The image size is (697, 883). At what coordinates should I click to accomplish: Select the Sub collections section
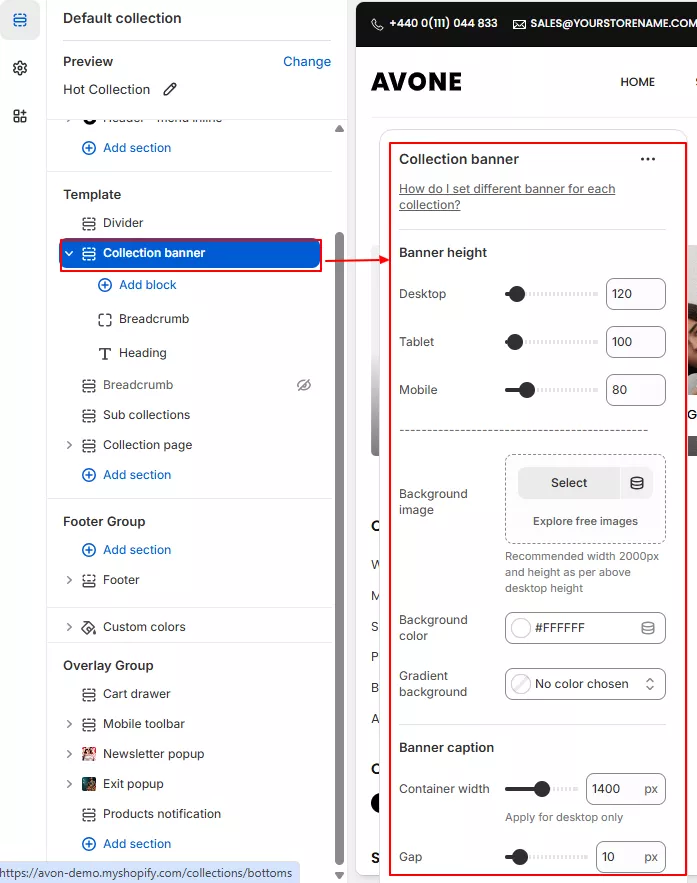(146, 415)
